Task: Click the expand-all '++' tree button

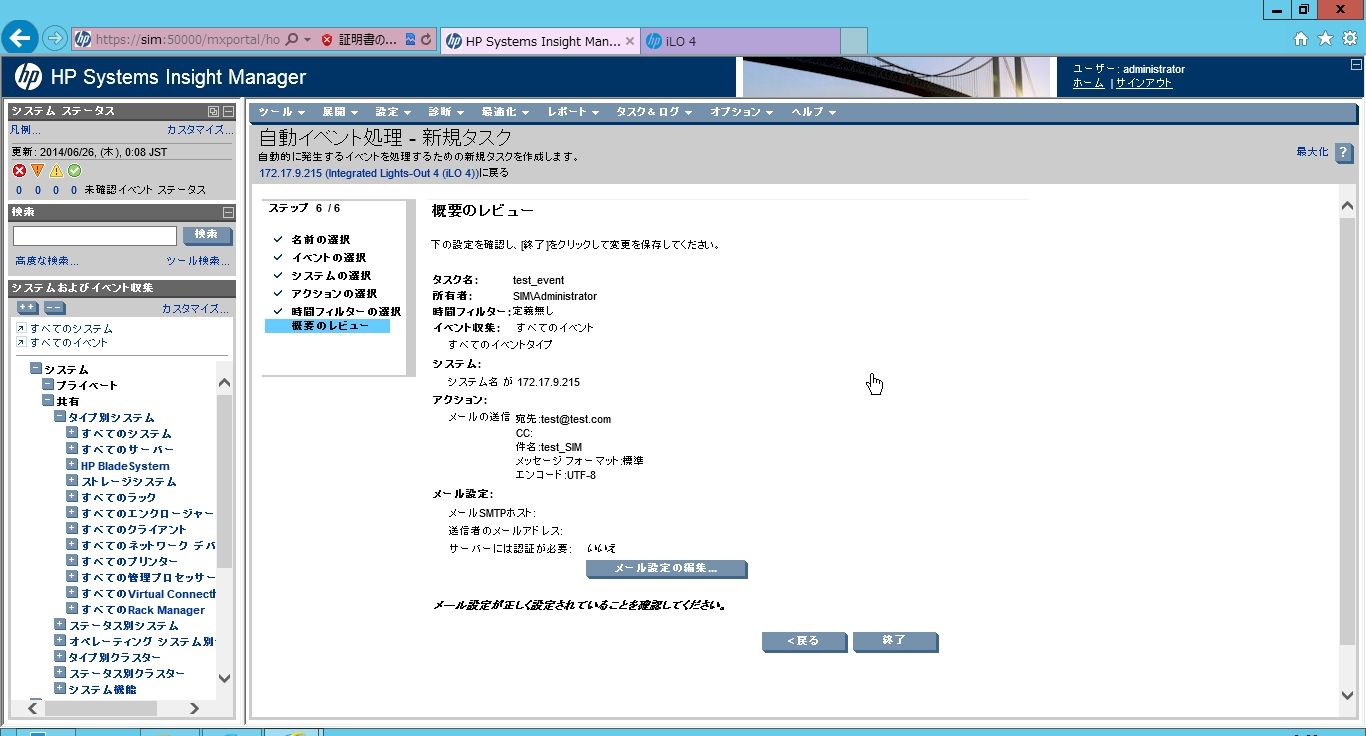Action: pos(28,308)
